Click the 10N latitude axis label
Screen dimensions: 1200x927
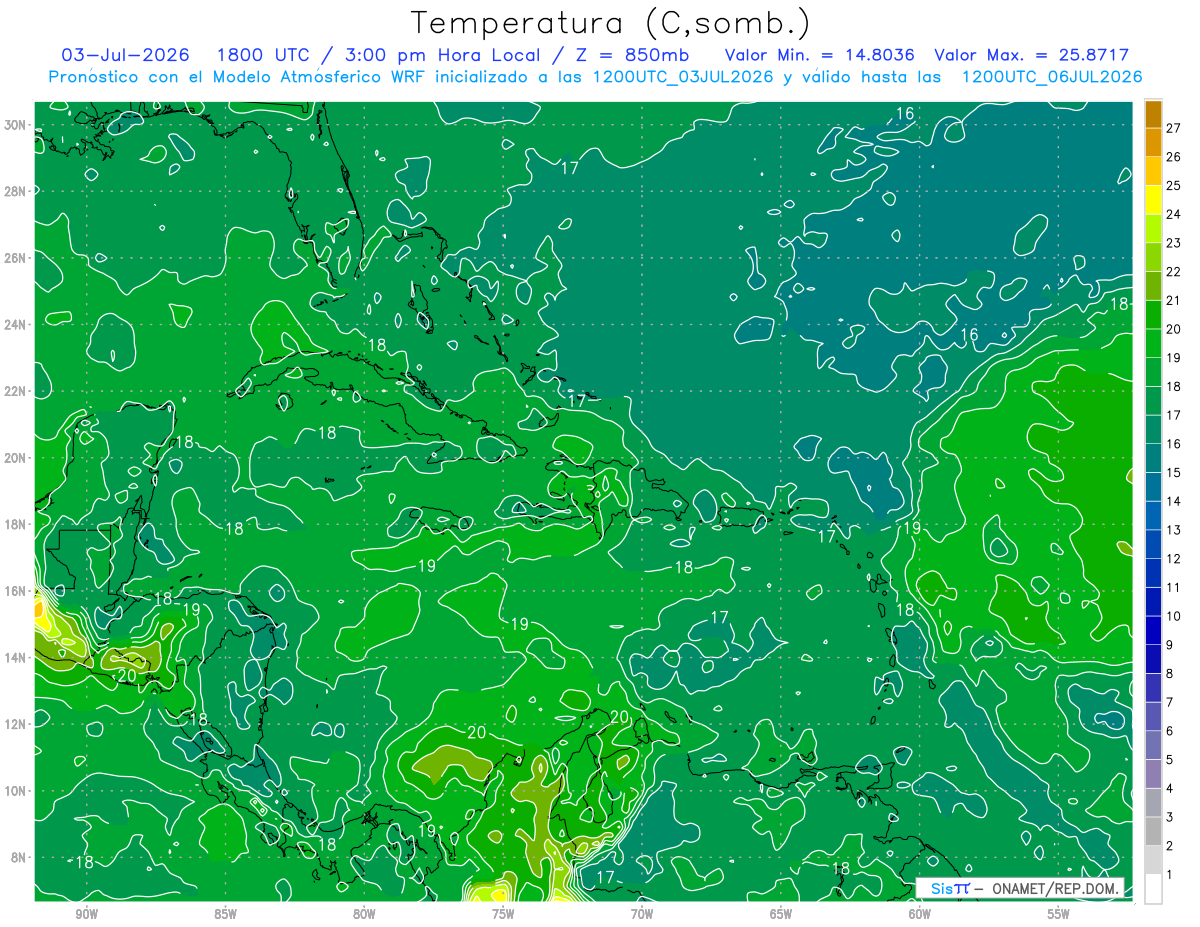click(15, 790)
